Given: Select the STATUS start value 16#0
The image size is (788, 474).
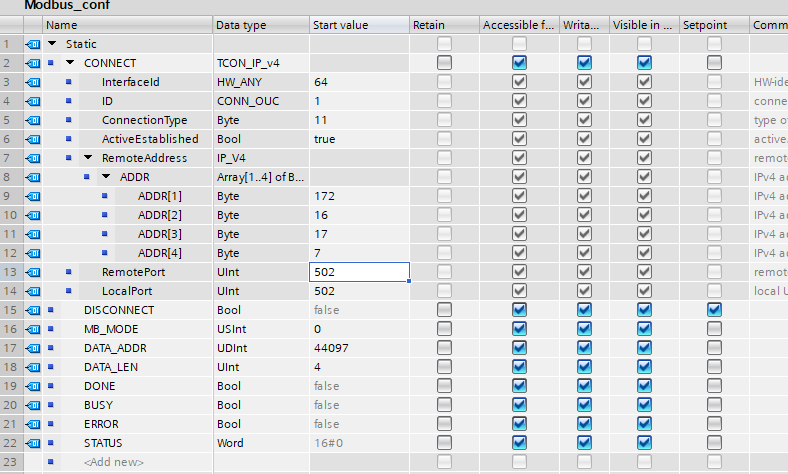Looking at the screenshot, I should point(359,443).
